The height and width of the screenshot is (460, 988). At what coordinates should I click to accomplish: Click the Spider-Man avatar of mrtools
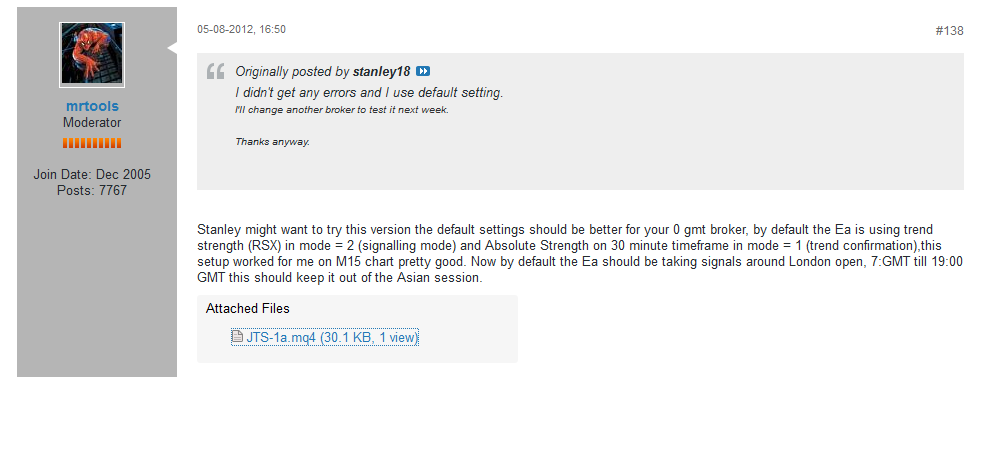pyautogui.click(x=92, y=54)
